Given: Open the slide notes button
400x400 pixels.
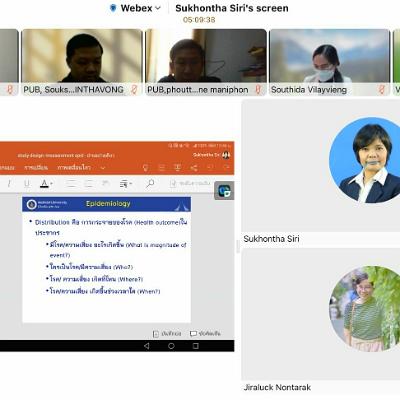Looking at the screenshot, I should pos(167,334).
